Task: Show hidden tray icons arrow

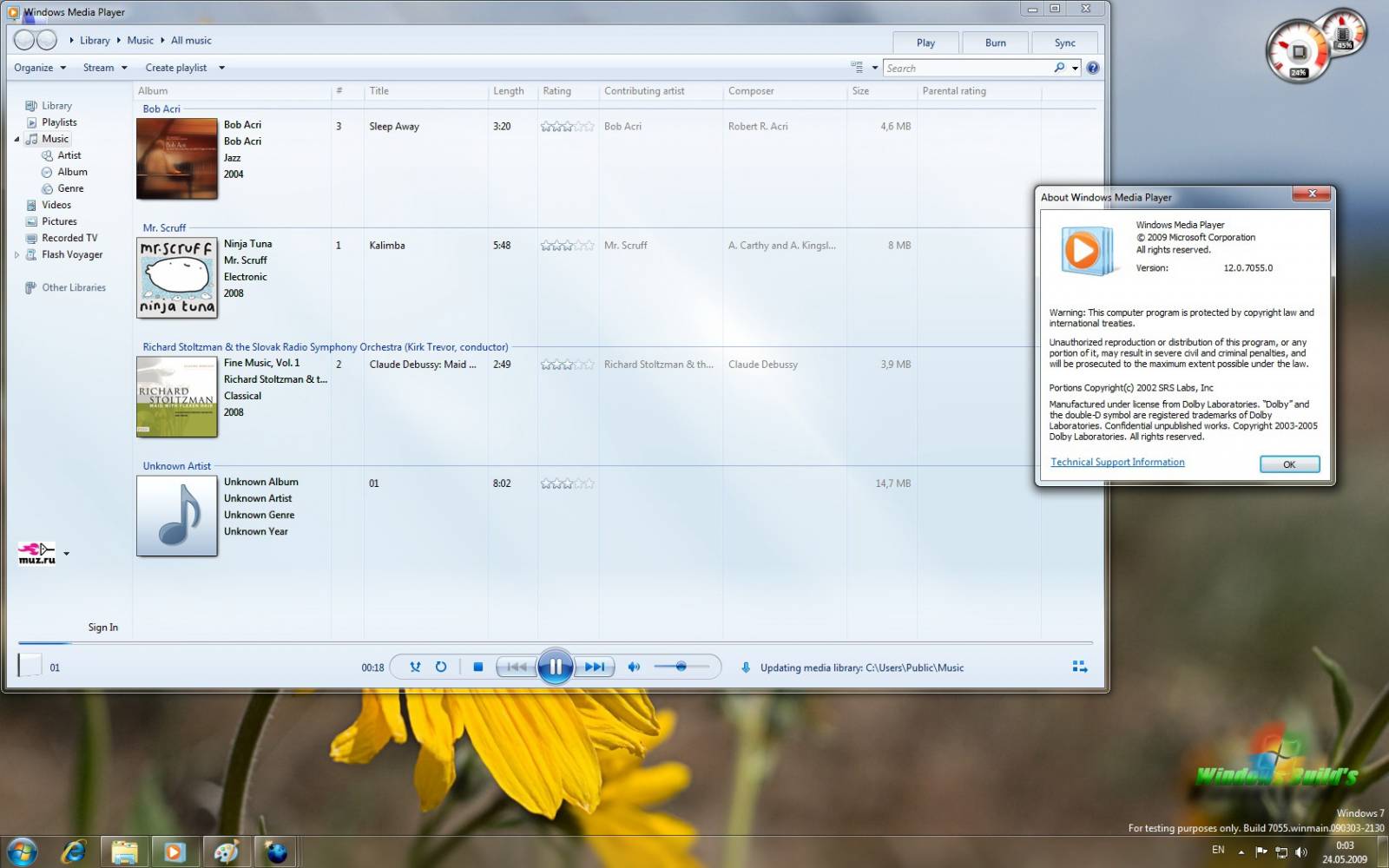Action: (1241, 852)
